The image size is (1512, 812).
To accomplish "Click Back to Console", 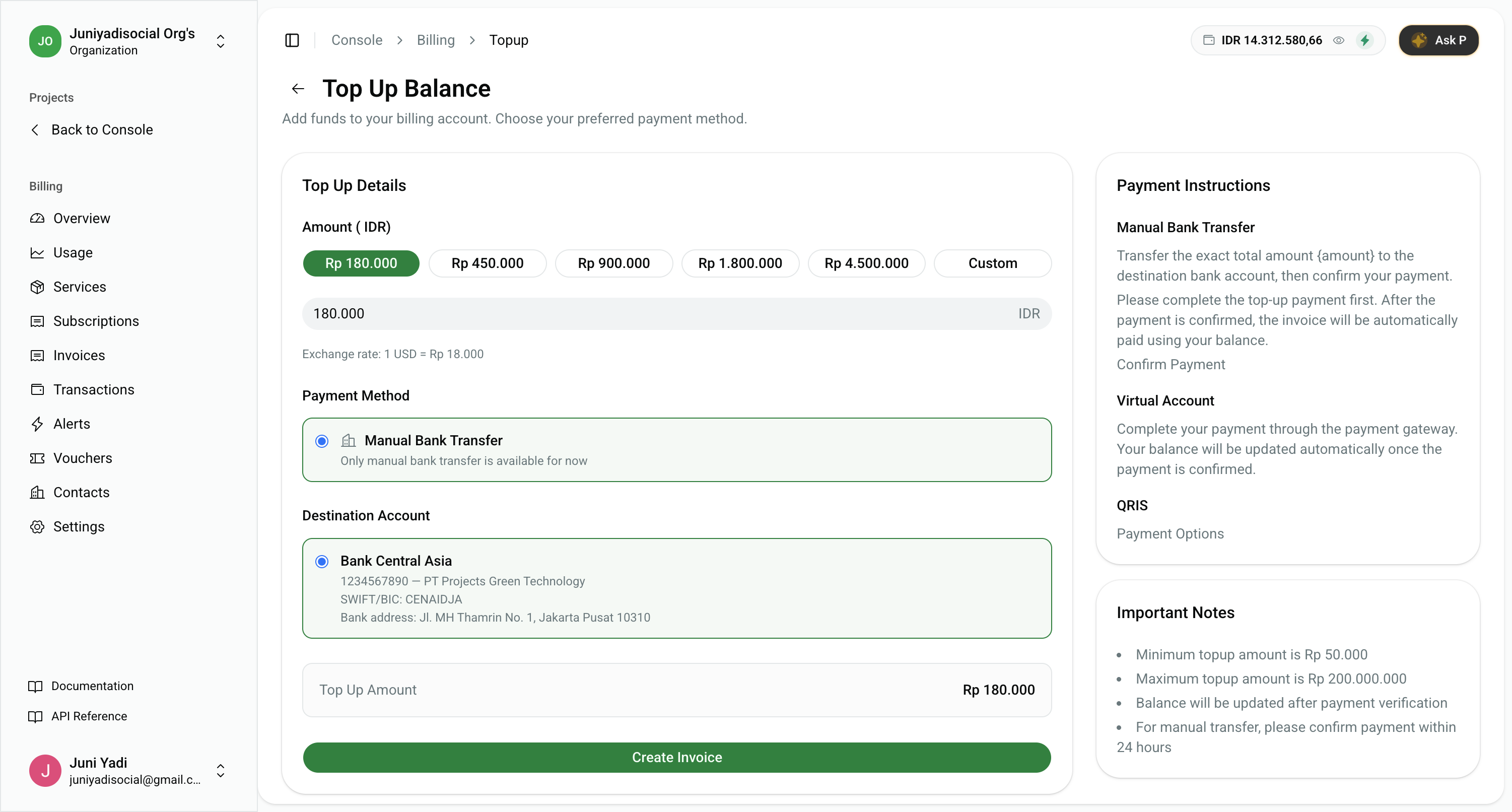I will (92, 130).
